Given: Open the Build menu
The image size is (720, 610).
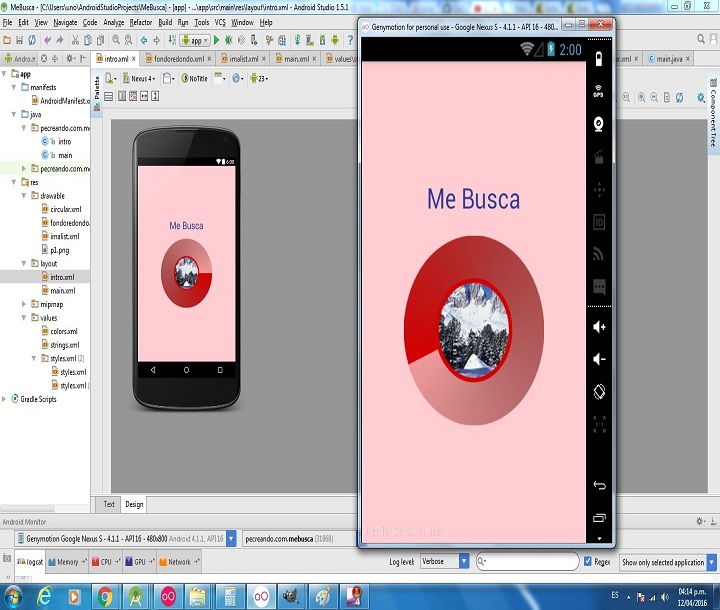Looking at the screenshot, I should (x=165, y=23).
